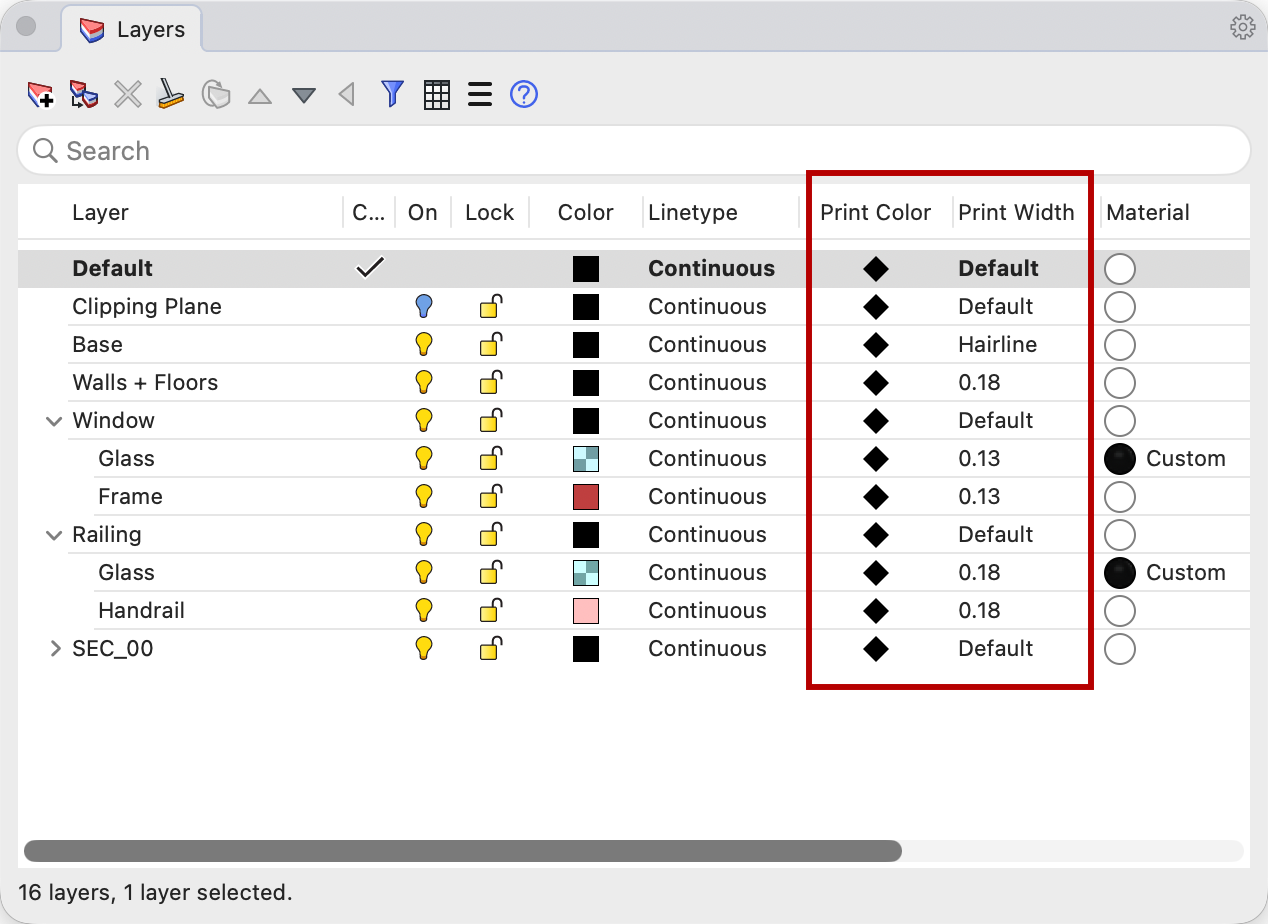Viewport: 1268px width, 924px height.
Task: Click the Custom material sphere for Railing Glass
Action: click(x=1120, y=573)
